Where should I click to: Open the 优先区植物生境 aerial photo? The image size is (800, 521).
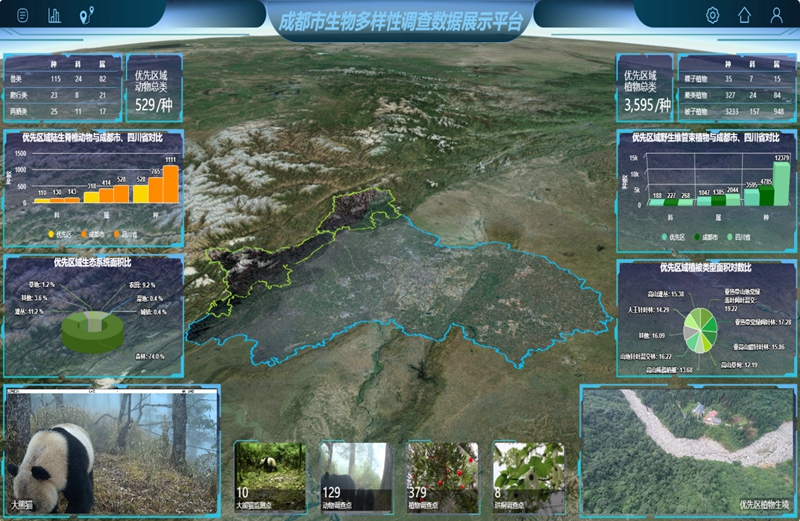[688, 451]
